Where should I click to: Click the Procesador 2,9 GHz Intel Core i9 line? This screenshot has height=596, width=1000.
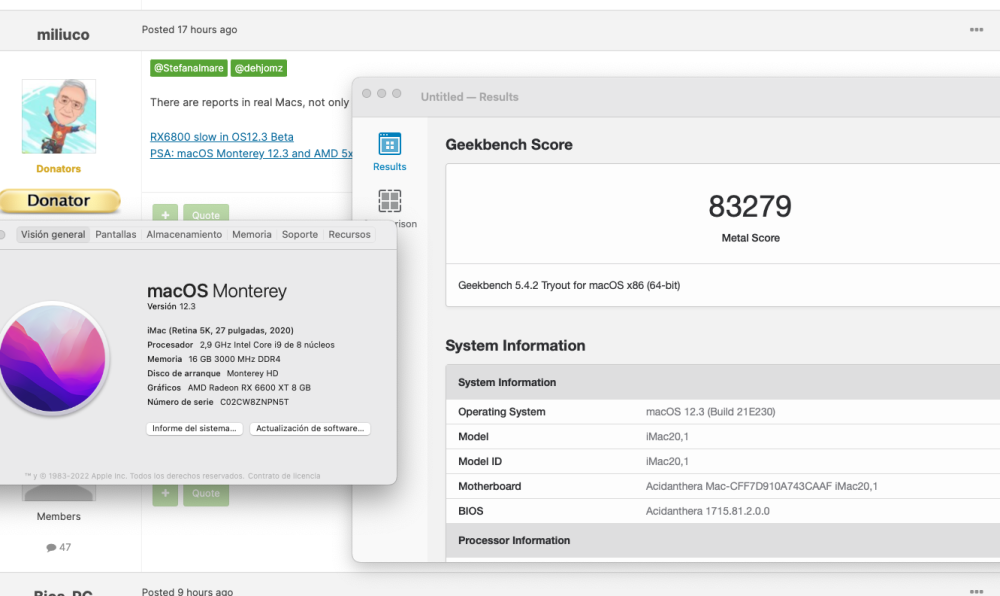tap(240, 345)
